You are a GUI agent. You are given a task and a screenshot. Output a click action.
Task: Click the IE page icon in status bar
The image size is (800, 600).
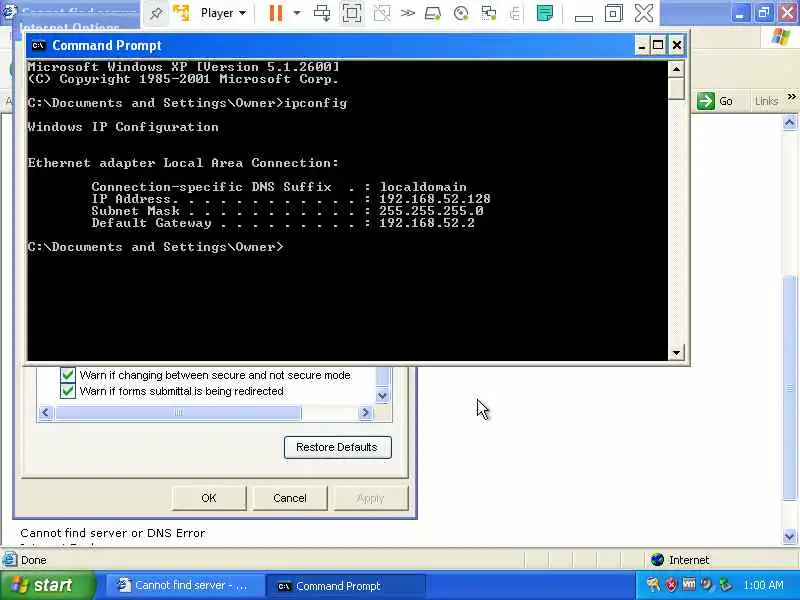tap(10, 560)
